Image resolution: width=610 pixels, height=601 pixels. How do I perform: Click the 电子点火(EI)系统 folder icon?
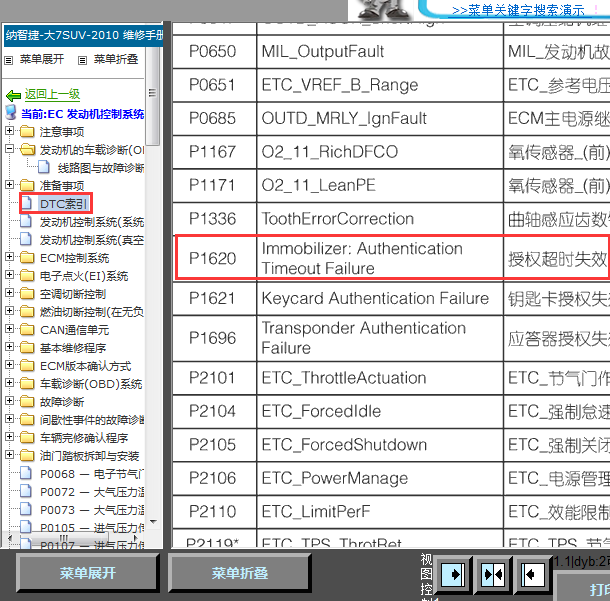(27, 275)
